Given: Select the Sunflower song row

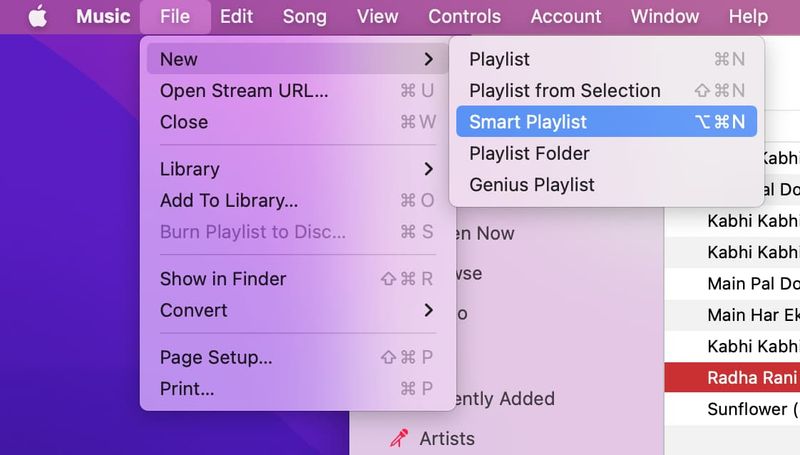Looking at the screenshot, I should pos(732,409).
